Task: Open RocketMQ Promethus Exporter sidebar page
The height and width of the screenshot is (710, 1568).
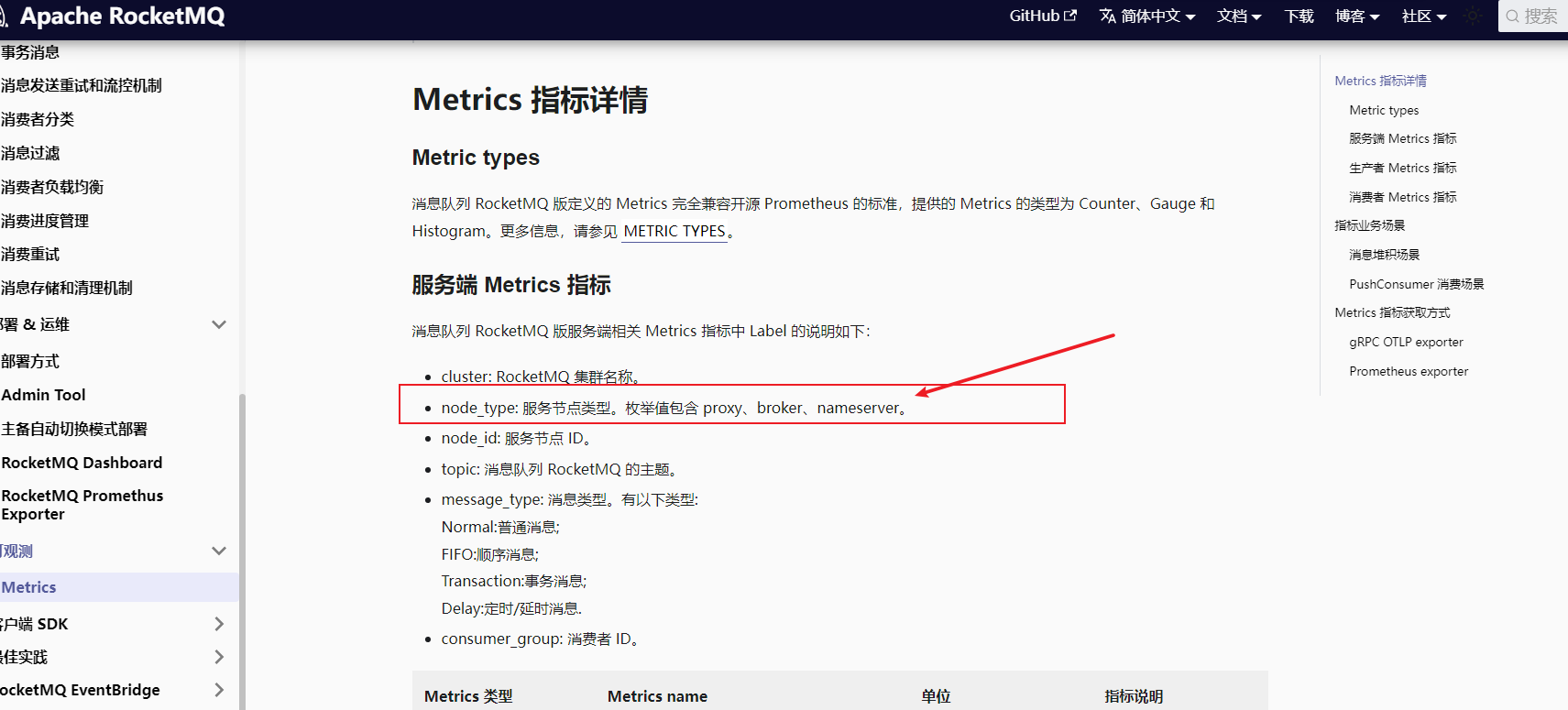Action: 82,505
